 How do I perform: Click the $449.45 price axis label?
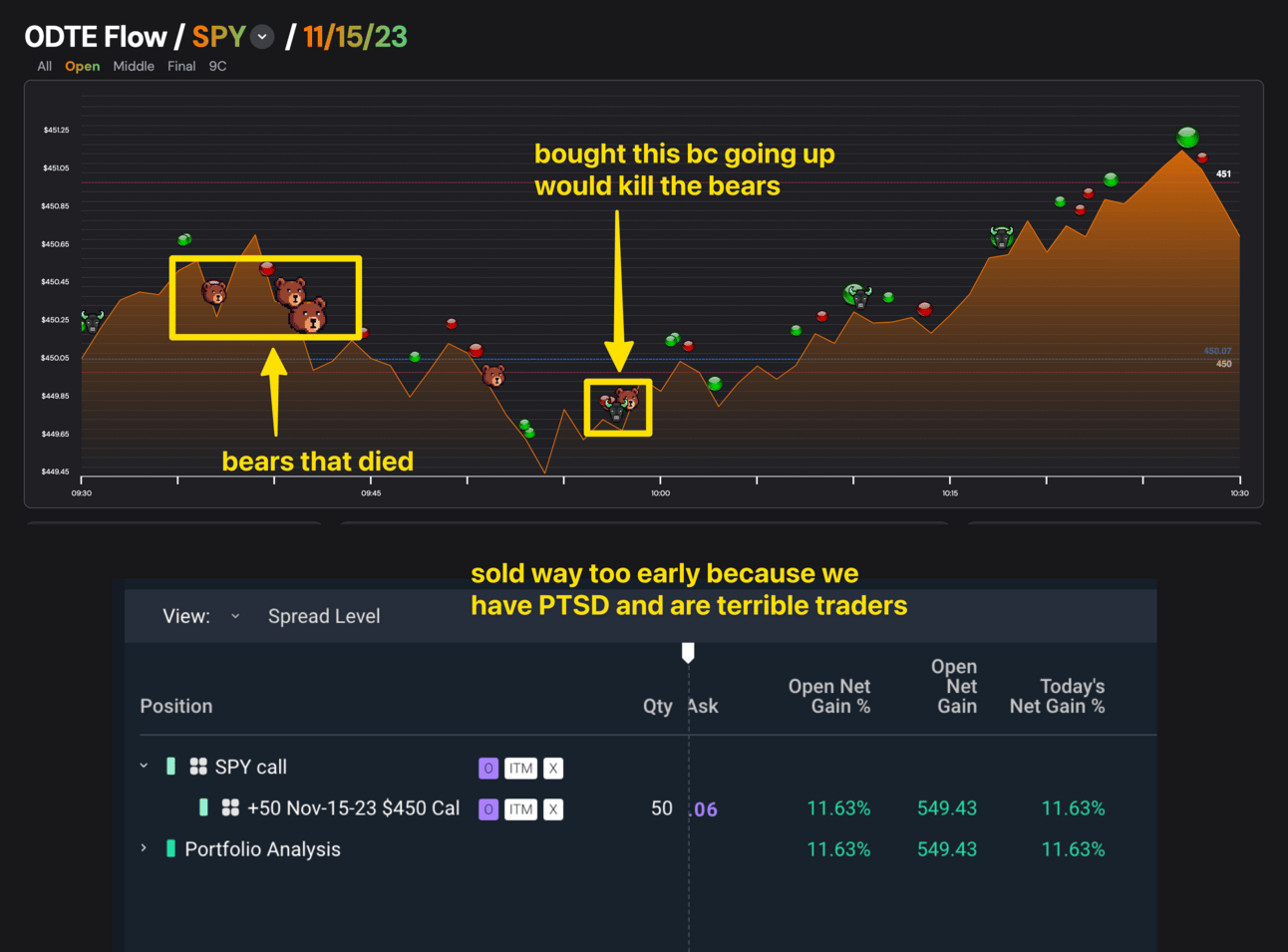click(56, 472)
